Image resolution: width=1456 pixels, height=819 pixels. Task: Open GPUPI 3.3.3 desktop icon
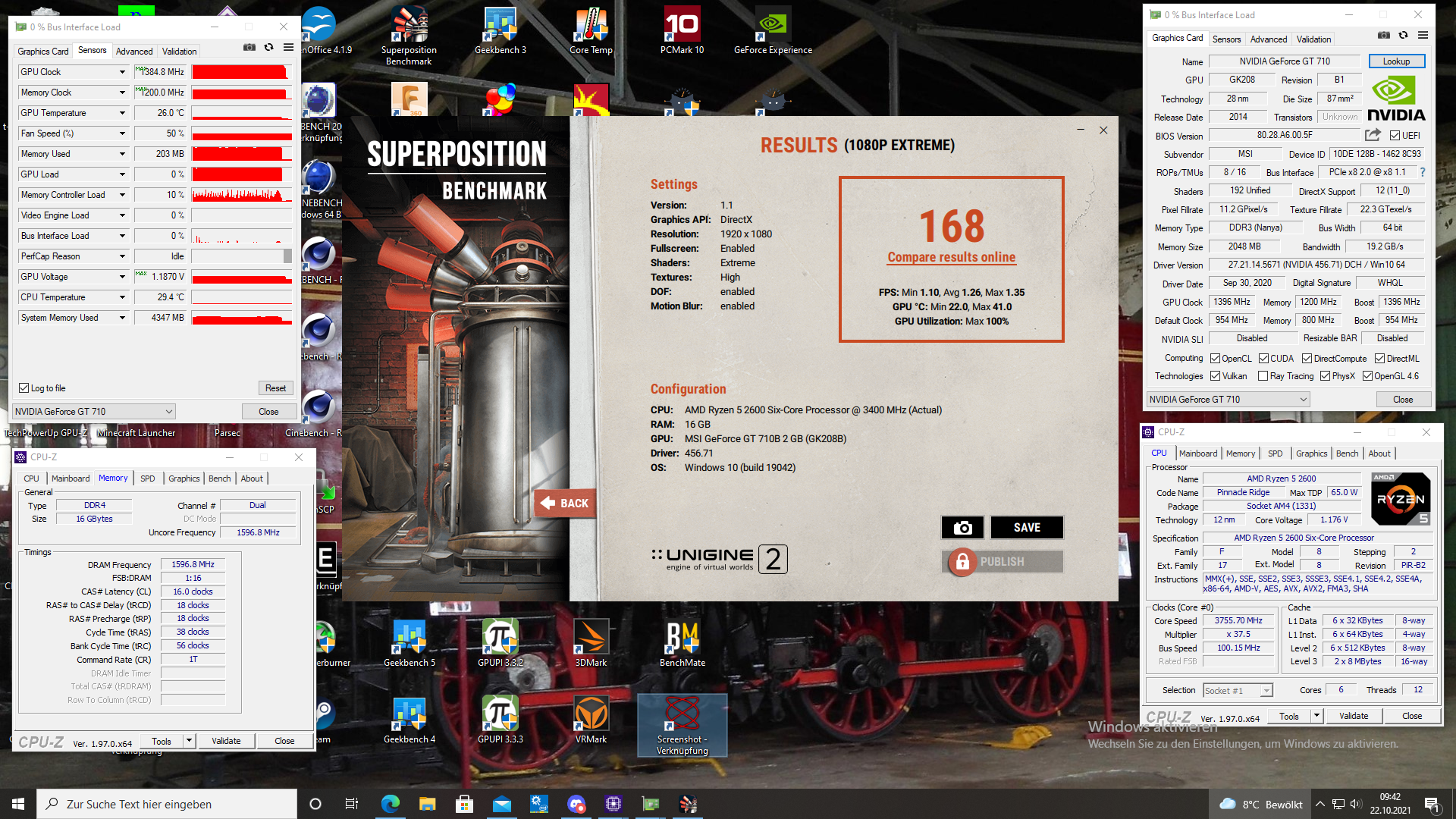(500, 720)
